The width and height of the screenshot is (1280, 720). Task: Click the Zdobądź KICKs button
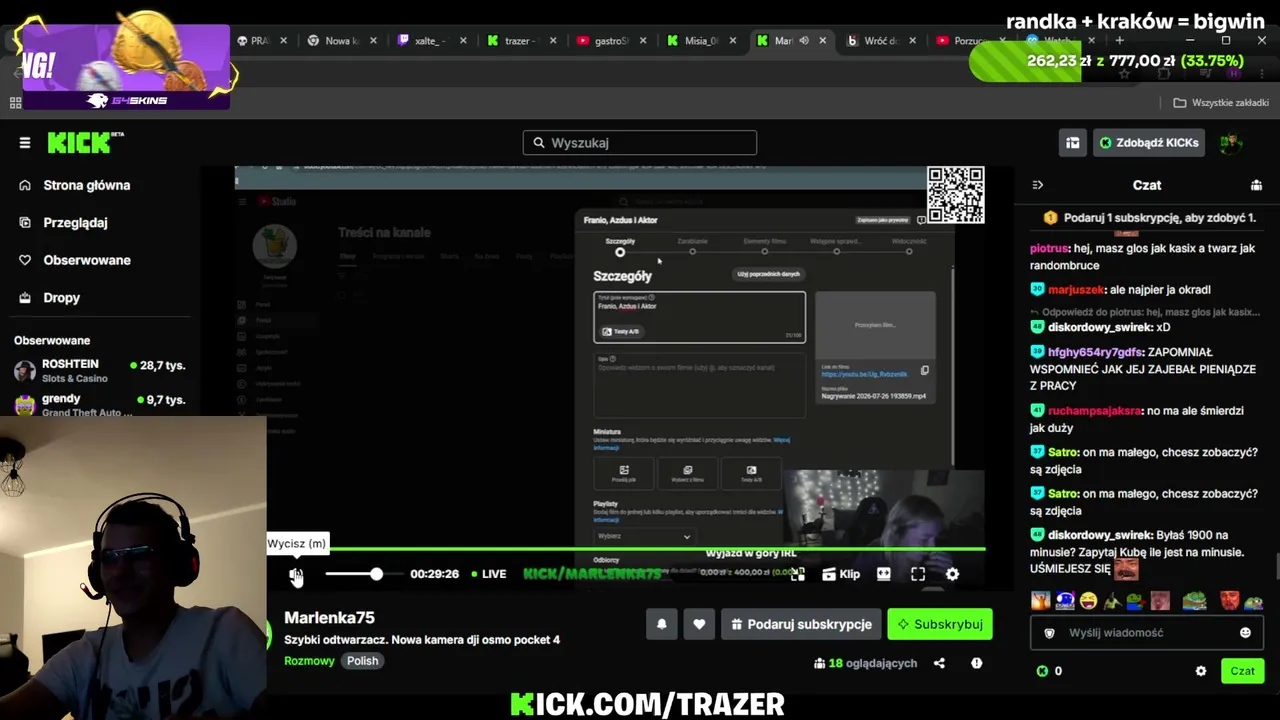point(1148,143)
